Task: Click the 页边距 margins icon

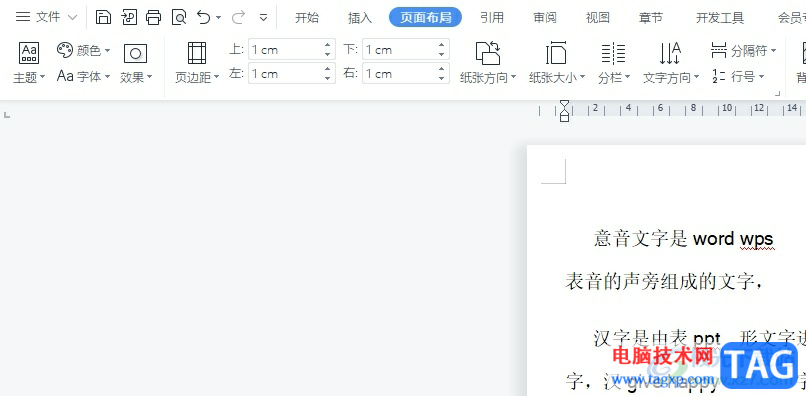Action: [197, 53]
